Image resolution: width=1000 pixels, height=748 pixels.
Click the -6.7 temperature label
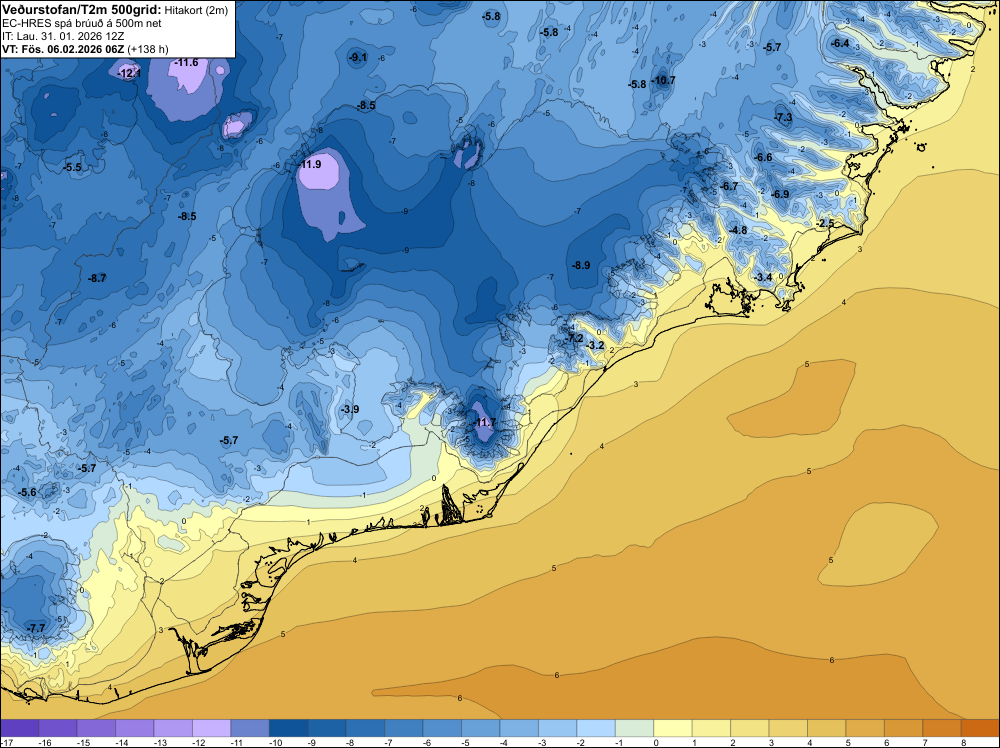tap(728, 186)
